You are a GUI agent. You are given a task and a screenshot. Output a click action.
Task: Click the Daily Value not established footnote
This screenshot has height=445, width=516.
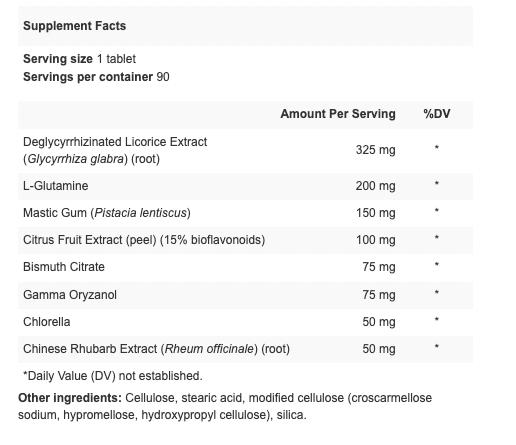click(x=113, y=376)
